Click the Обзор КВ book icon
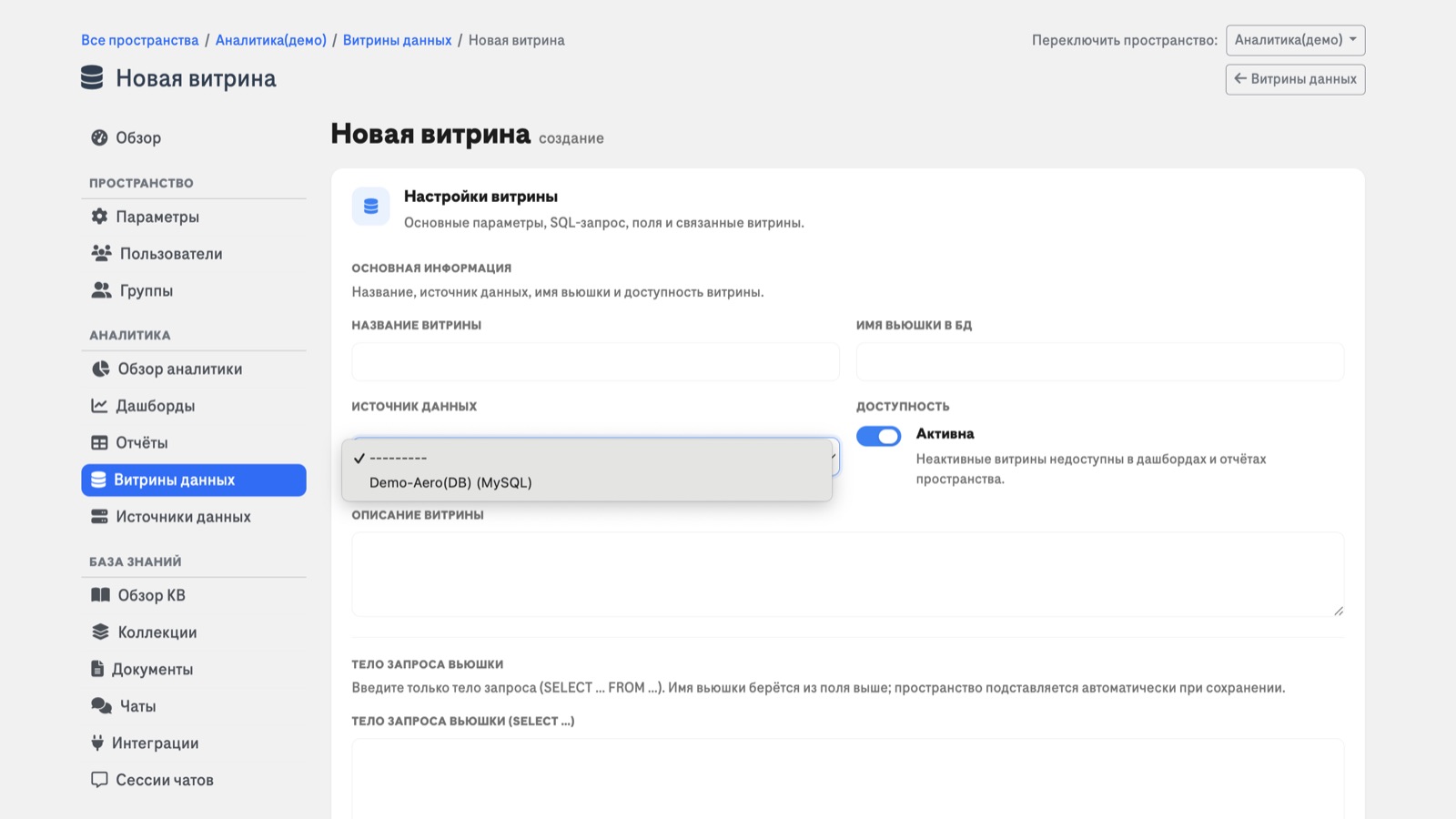Image resolution: width=1456 pixels, height=819 pixels. tap(100, 595)
